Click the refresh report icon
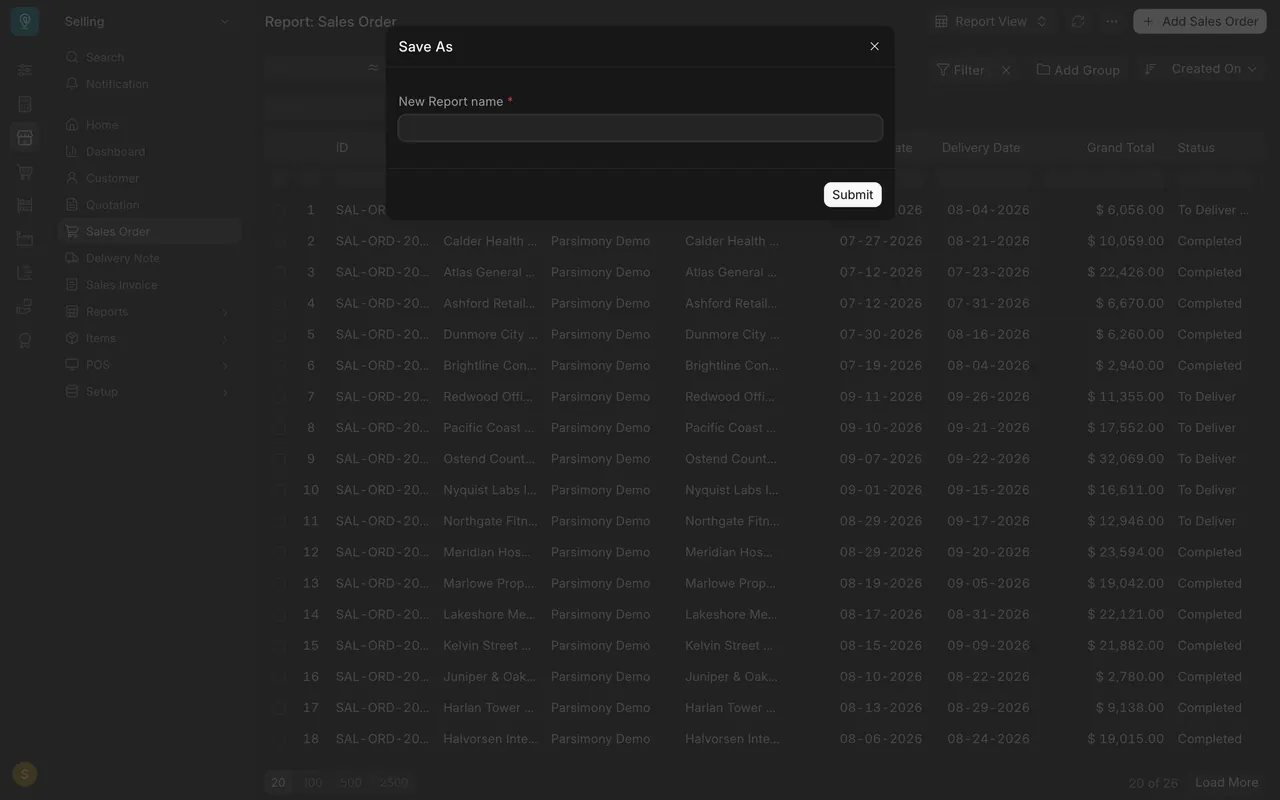 click(x=1078, y=21)
